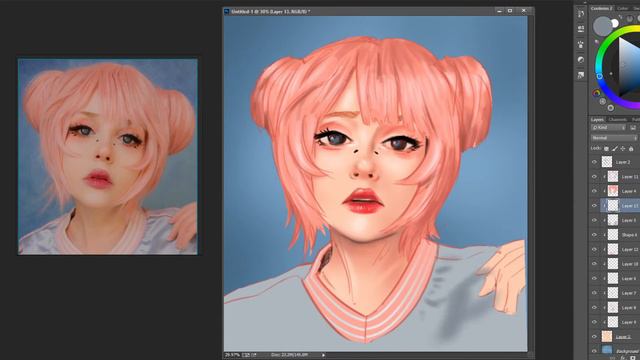This screenshot has width=640, height=360.
Task: Hide Layer 11 using its eye icon
Action: [x=594, y=177]
